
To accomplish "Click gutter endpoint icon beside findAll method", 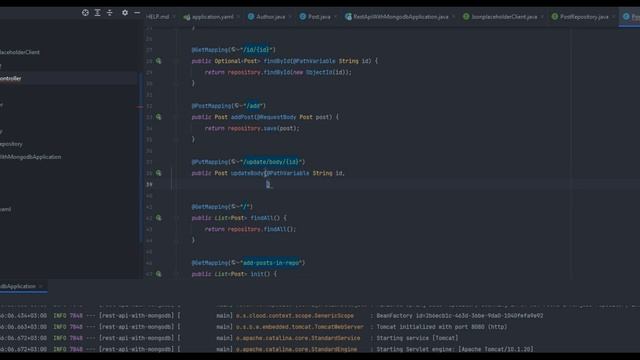I will tap(158, 218).
